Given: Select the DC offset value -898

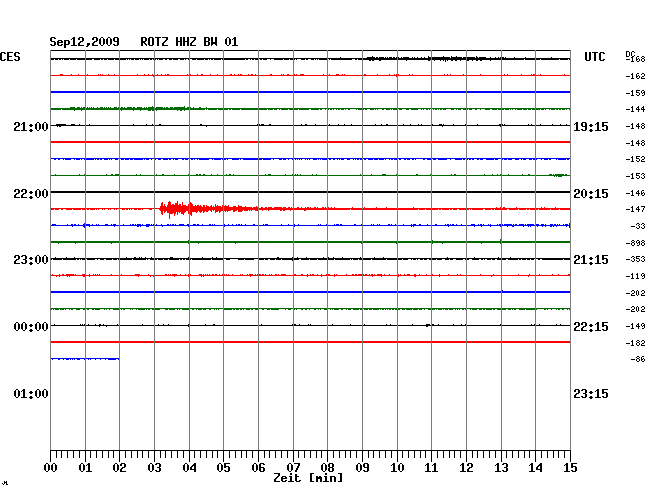Looking at the screenshot, I should (635, 243).
